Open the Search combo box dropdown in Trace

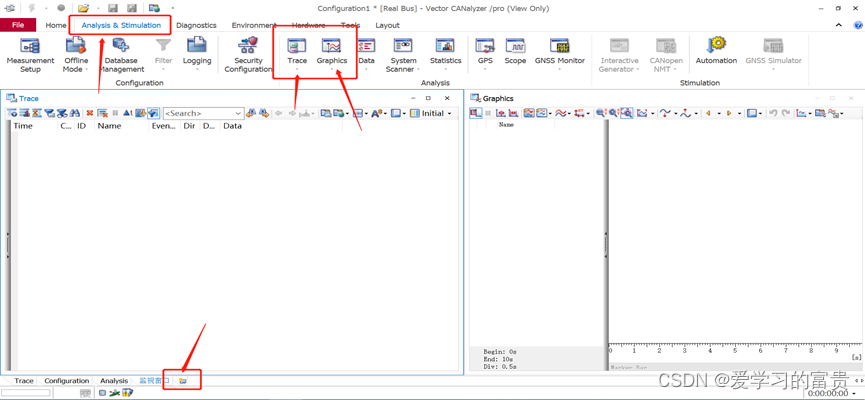tap(239, 113)
